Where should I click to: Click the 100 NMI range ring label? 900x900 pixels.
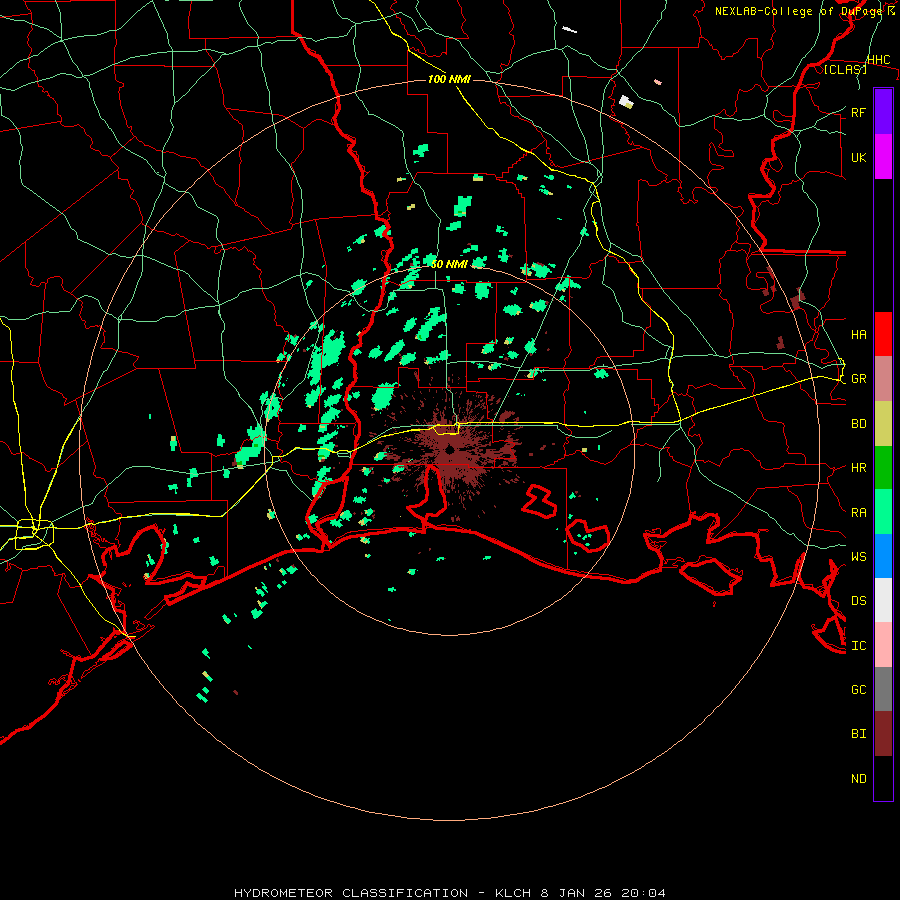click(x=449, y=79)
